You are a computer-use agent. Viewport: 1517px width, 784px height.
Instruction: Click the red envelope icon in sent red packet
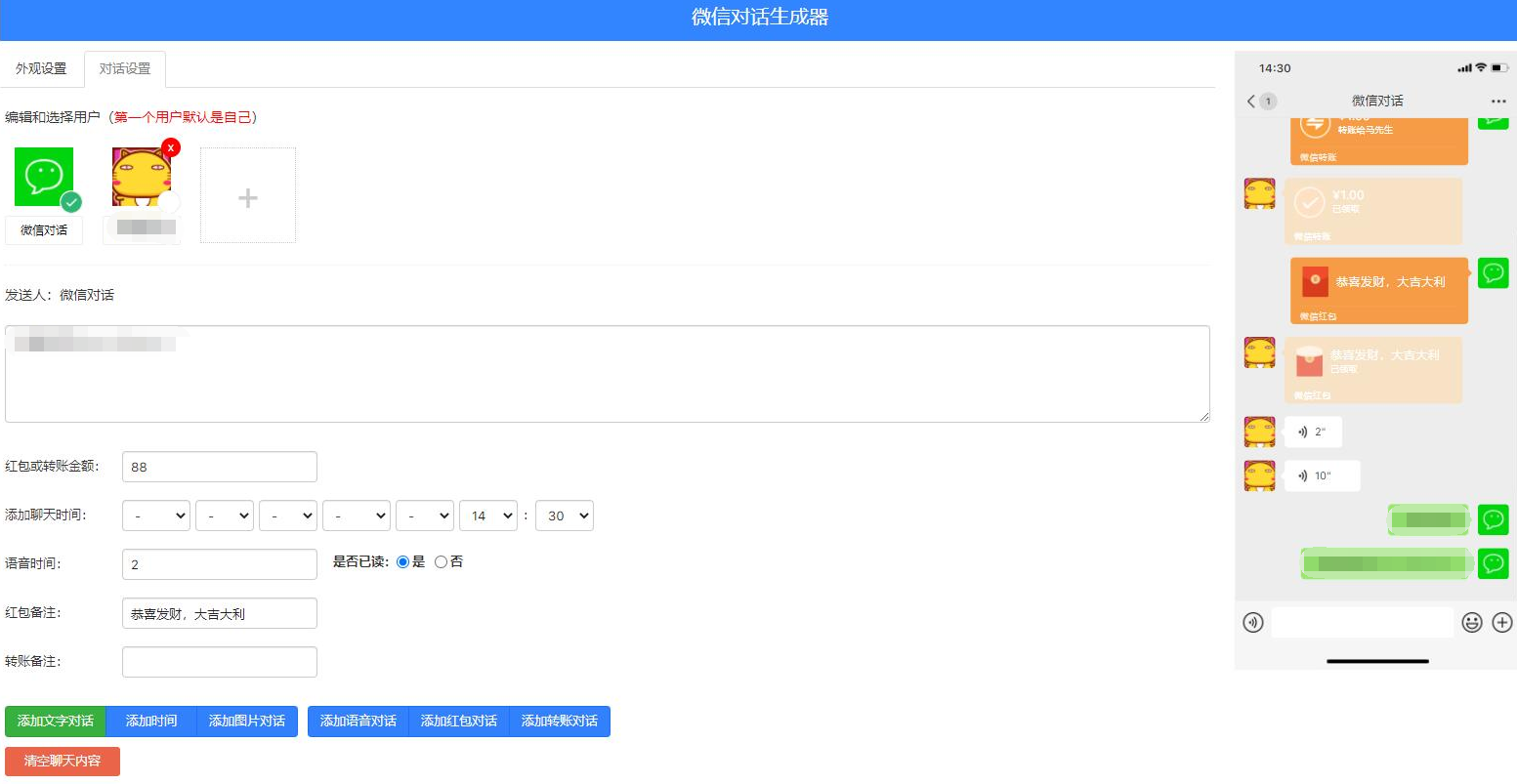[x=1315, y=281]
